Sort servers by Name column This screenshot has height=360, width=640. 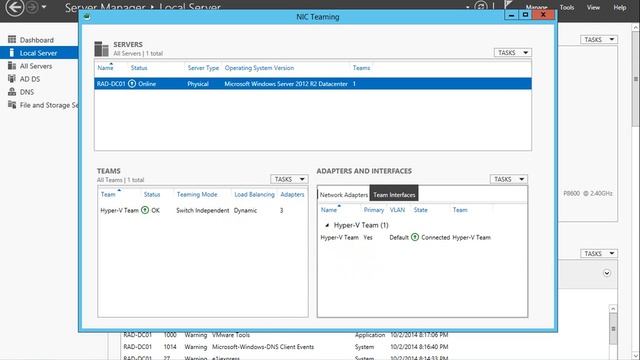[105, 68]
